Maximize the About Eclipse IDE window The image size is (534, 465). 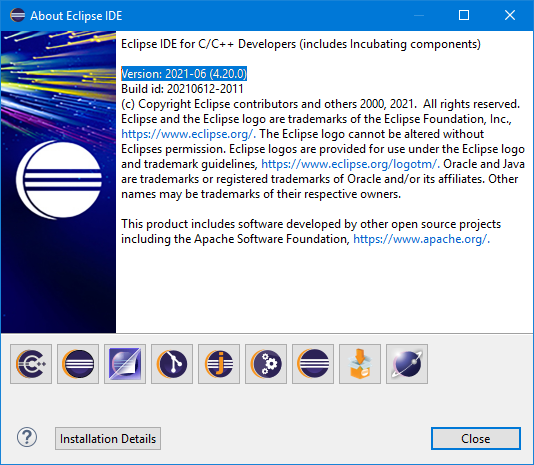click(464, 15)
